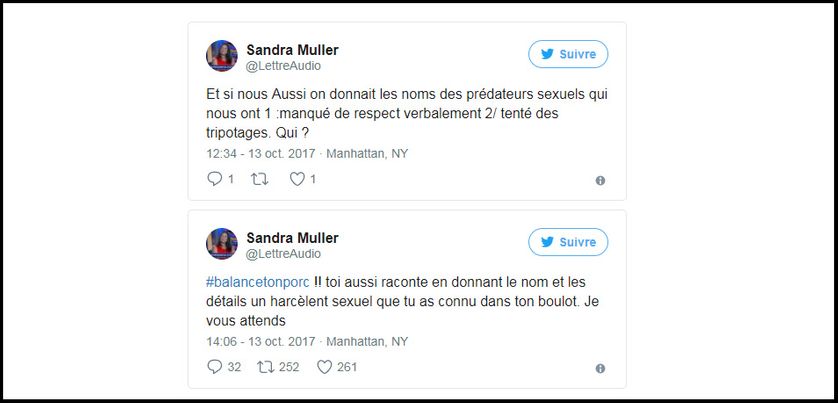Screen dimensions: 838x403
Task: Retweet the tweet with 252 retweets
Action: (x=265, y=367)
